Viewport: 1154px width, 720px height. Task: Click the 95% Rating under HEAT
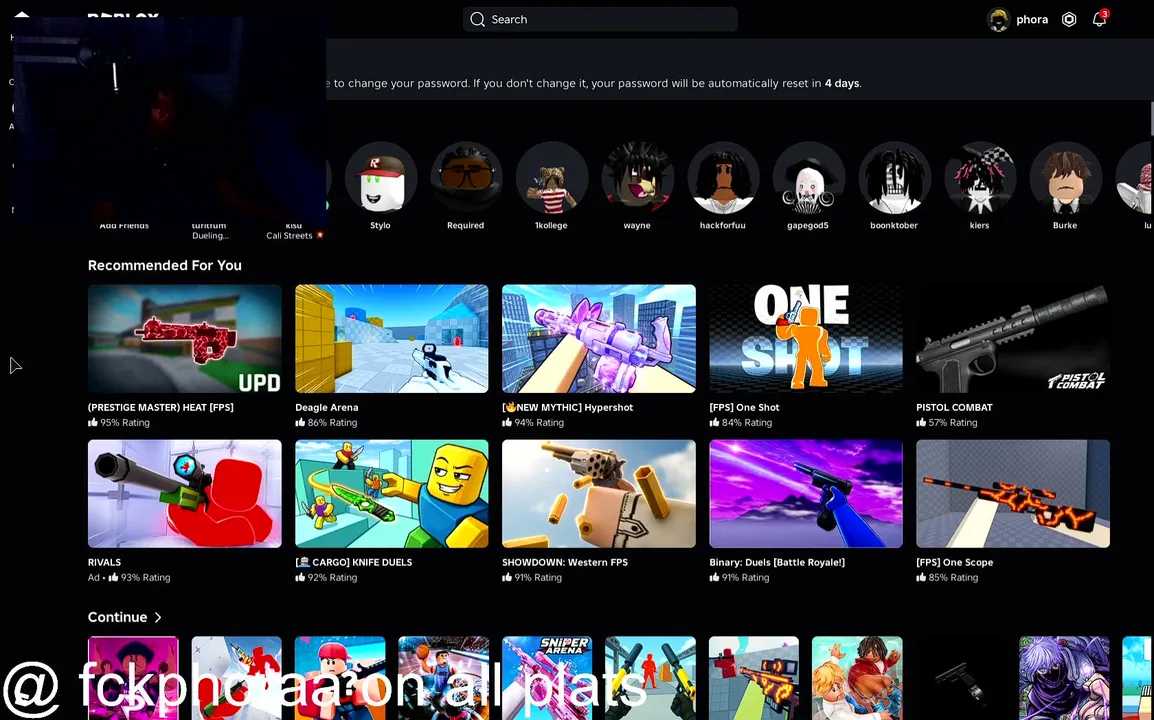[x=118, y=423]
